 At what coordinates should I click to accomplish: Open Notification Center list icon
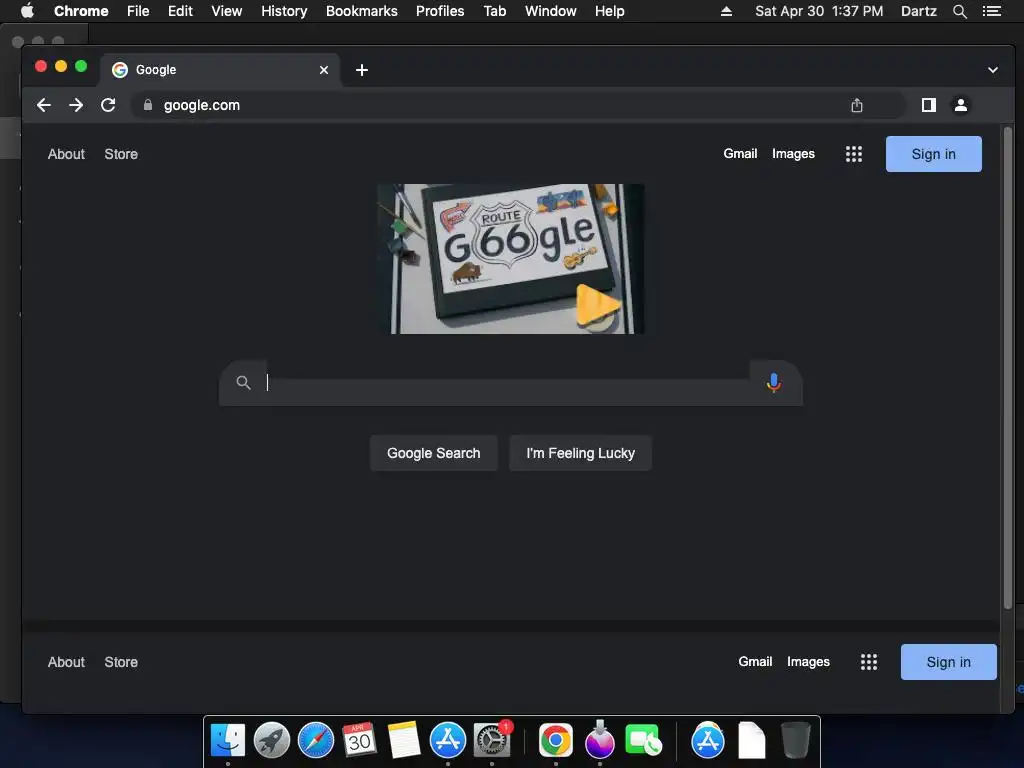(x=991, y=11)
